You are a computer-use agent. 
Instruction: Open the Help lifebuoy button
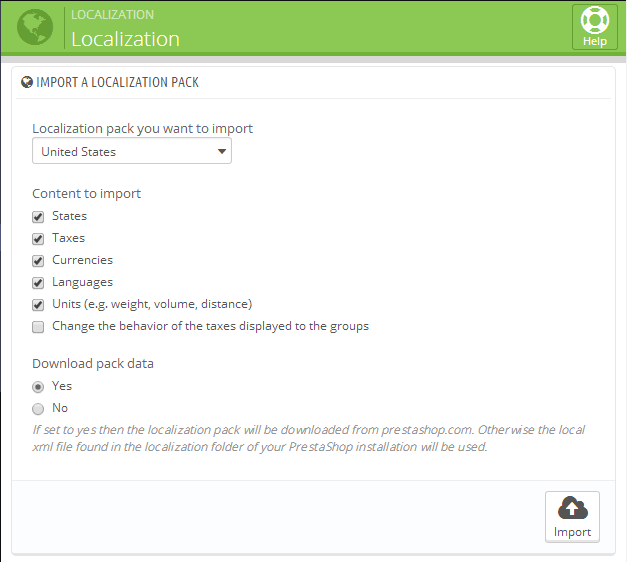click(595, 27)
